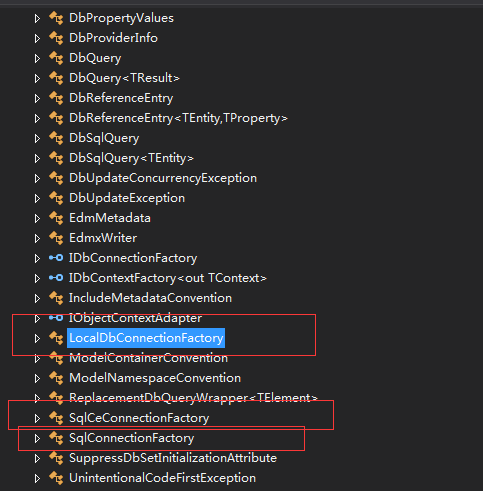Click the class icon next to EdmxWriter
Image resolution: width=483 pixels, height=491 pixels.
point(56,238)
